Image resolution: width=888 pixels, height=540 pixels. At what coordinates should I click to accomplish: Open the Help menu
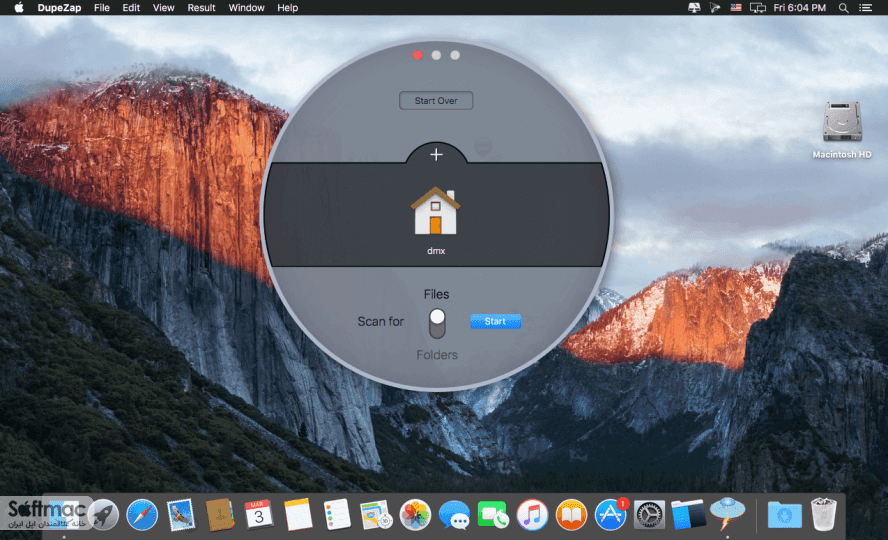click(288, 8)
